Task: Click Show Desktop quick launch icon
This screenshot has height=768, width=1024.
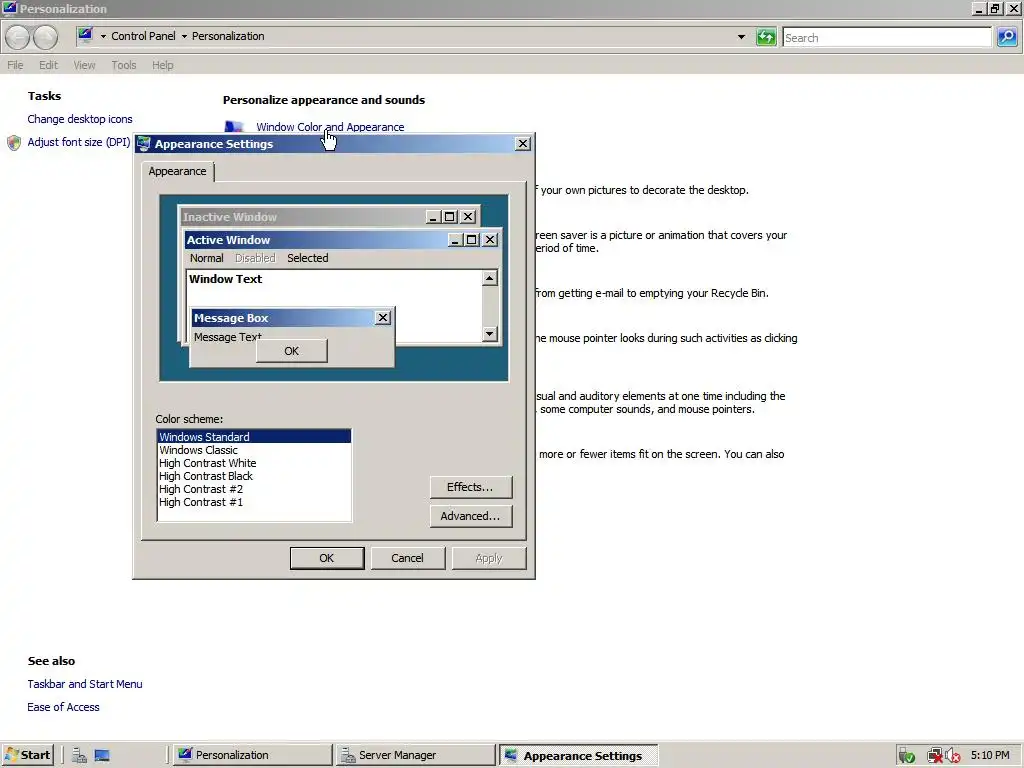Action: pos(102,755)
